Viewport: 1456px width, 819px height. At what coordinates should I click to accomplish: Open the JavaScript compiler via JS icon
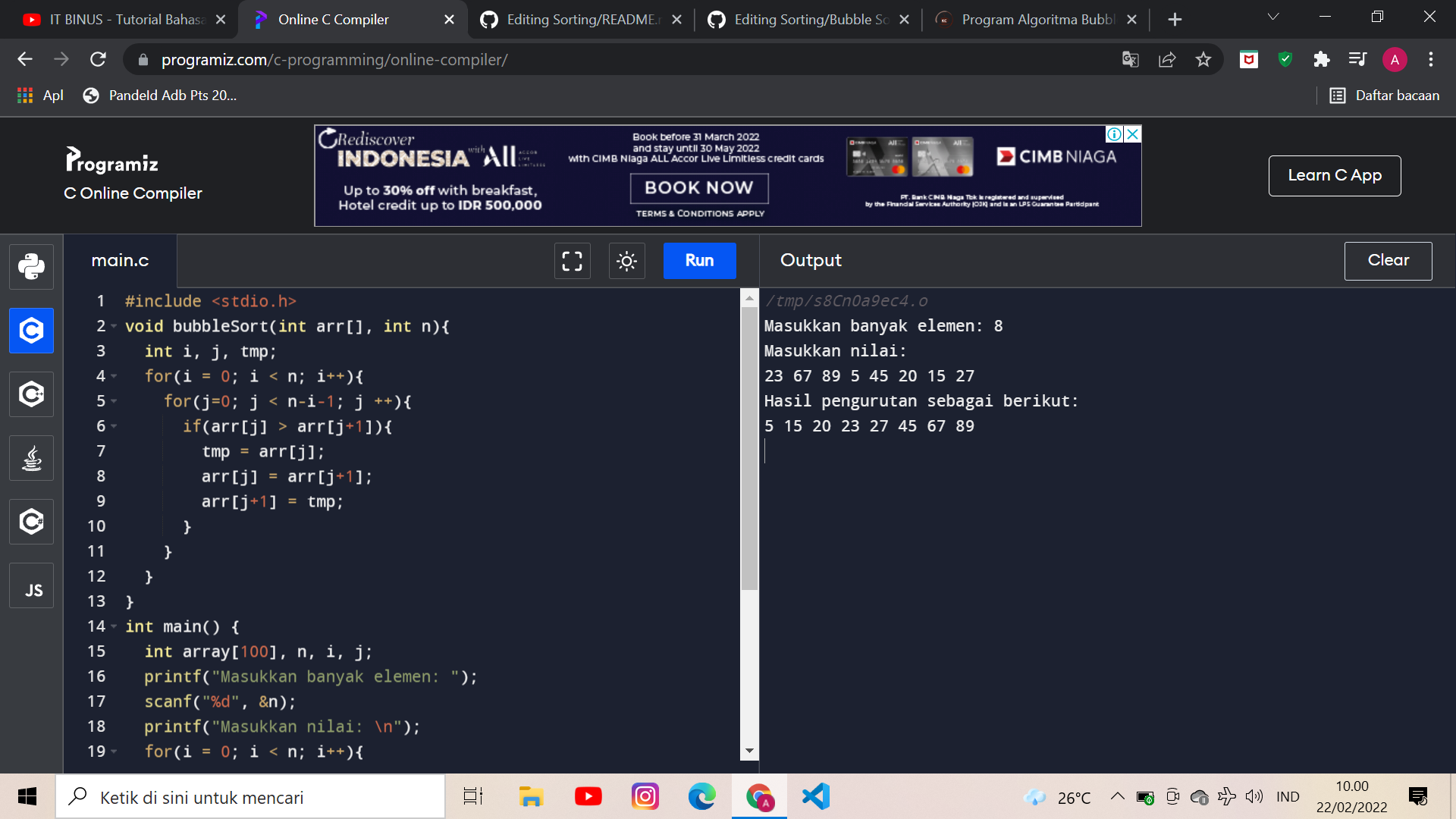pyautogui.click(x=31, y=585)
